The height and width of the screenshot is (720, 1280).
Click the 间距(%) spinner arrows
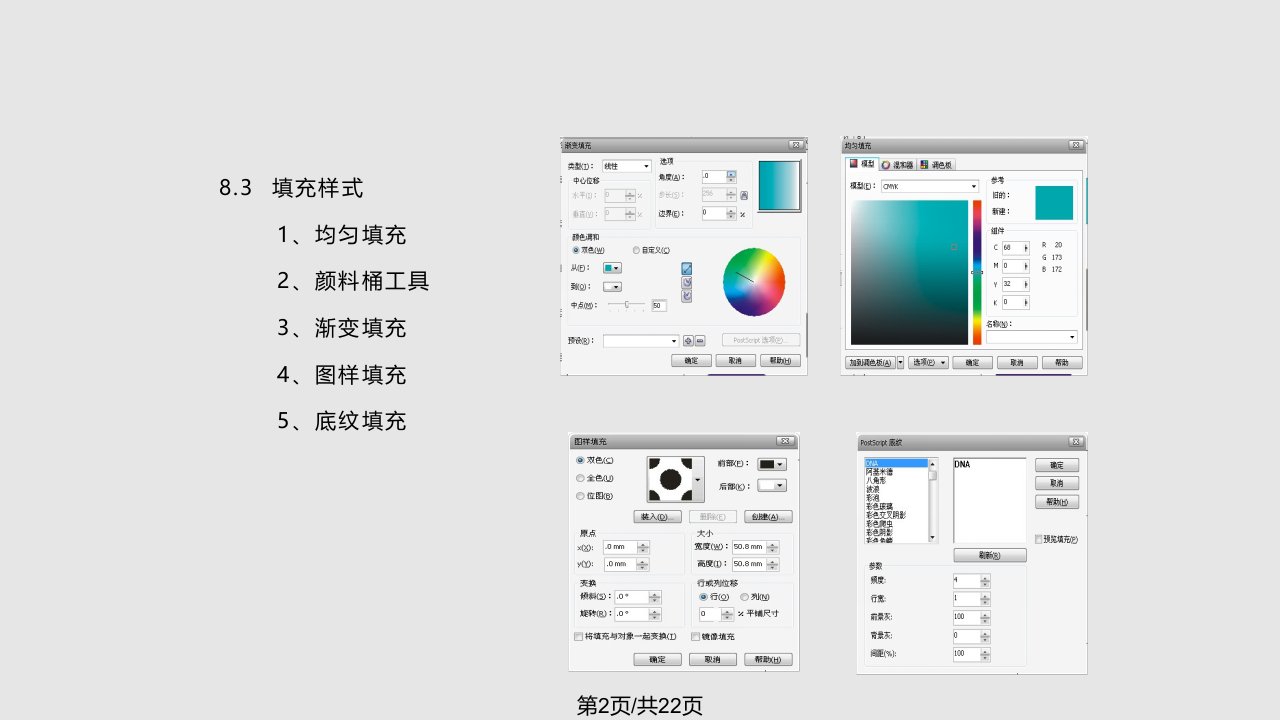[985, 654]
